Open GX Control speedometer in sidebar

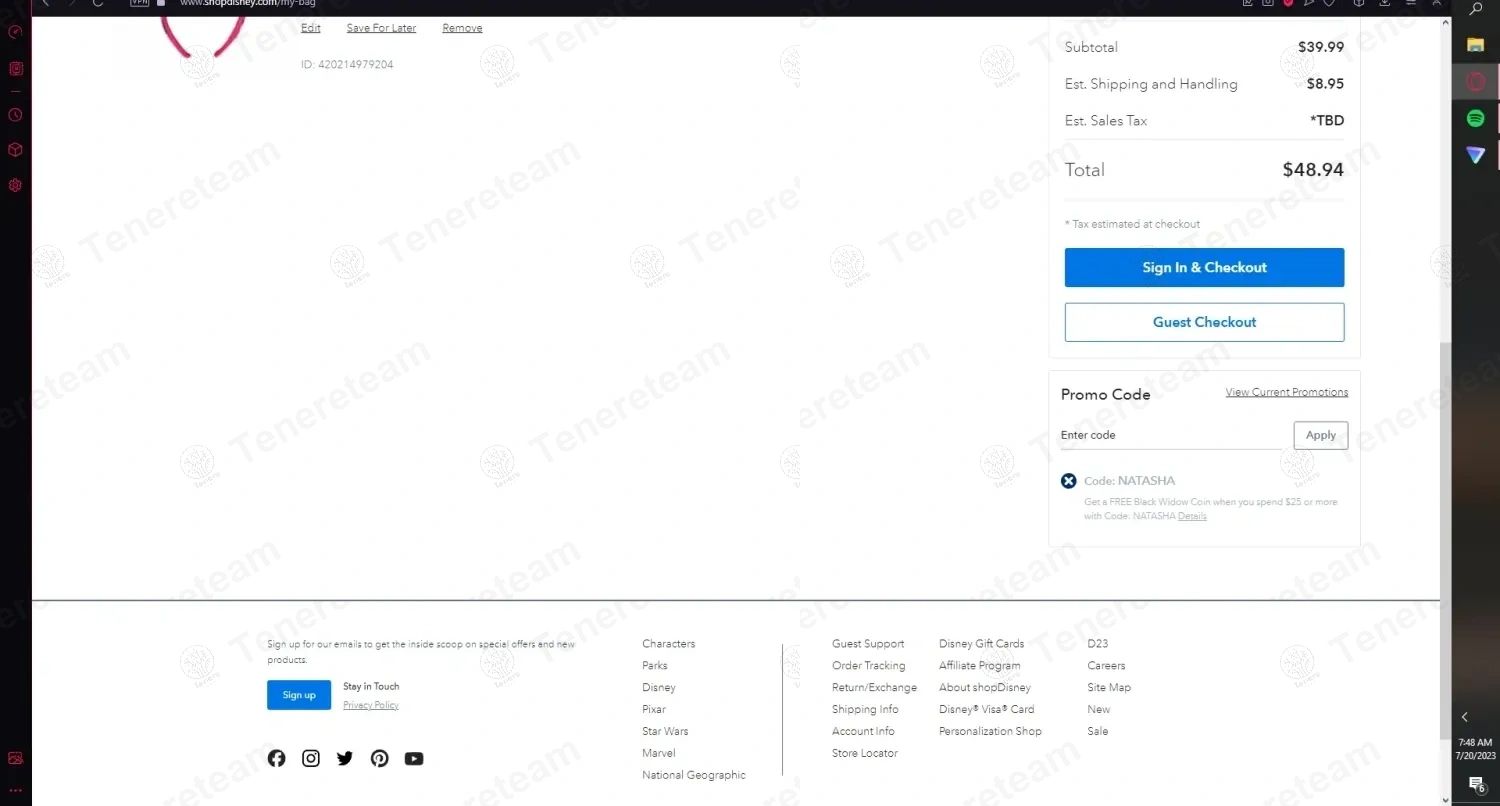(15, 31)
